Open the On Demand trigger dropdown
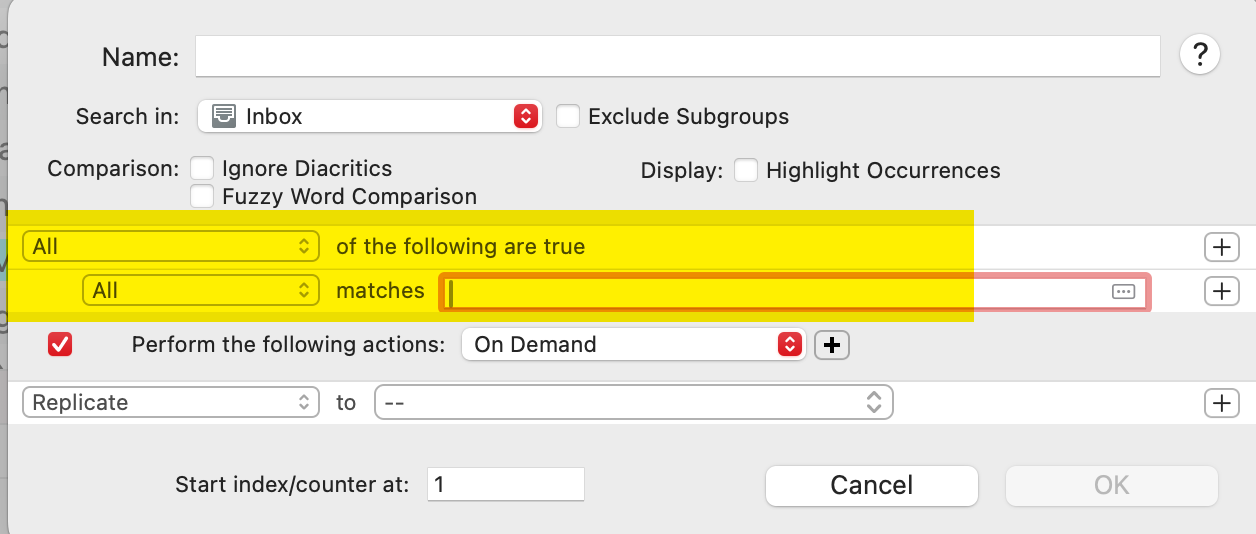The image size is (1256, 534). coord(633,345)
